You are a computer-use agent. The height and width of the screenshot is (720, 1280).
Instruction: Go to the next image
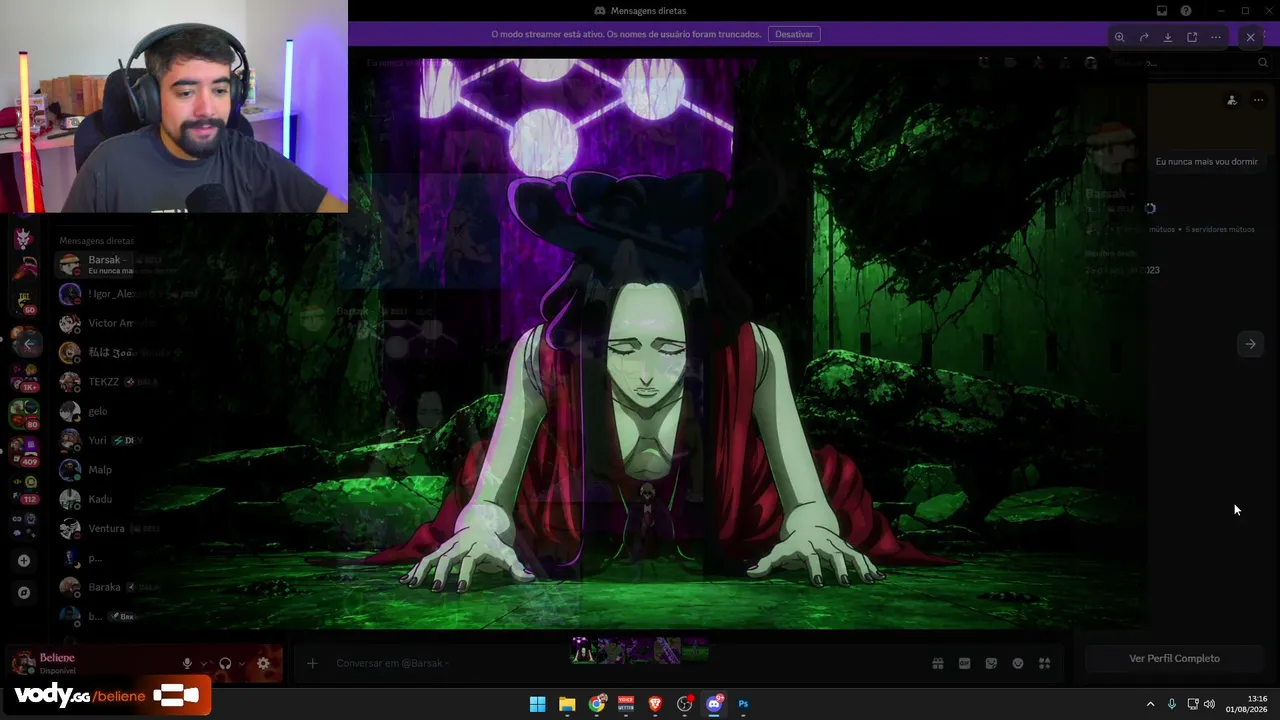1250,344
